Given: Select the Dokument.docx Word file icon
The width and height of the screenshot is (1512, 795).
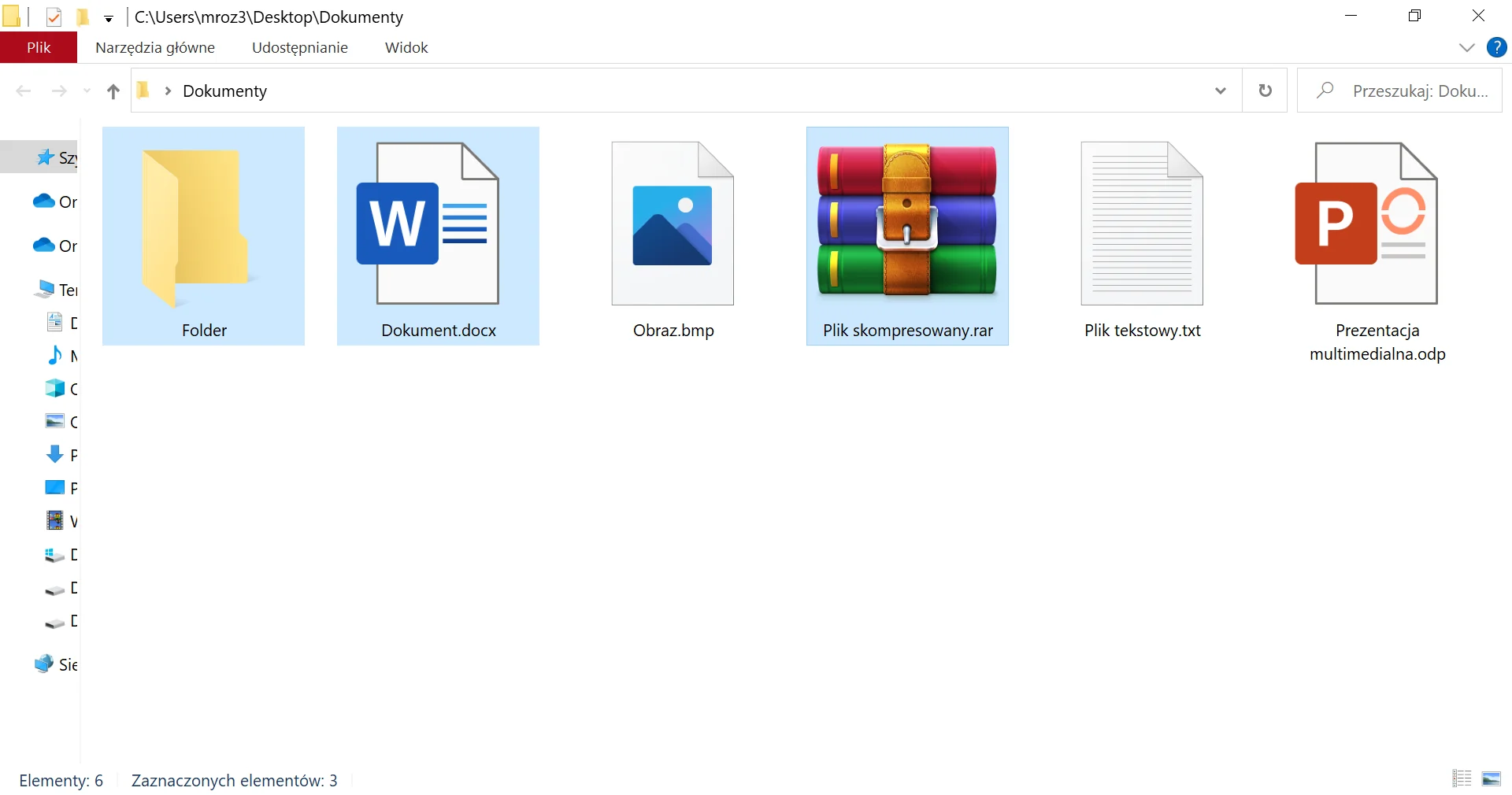Looking at the screenshot, I should (x=428, y=224).
